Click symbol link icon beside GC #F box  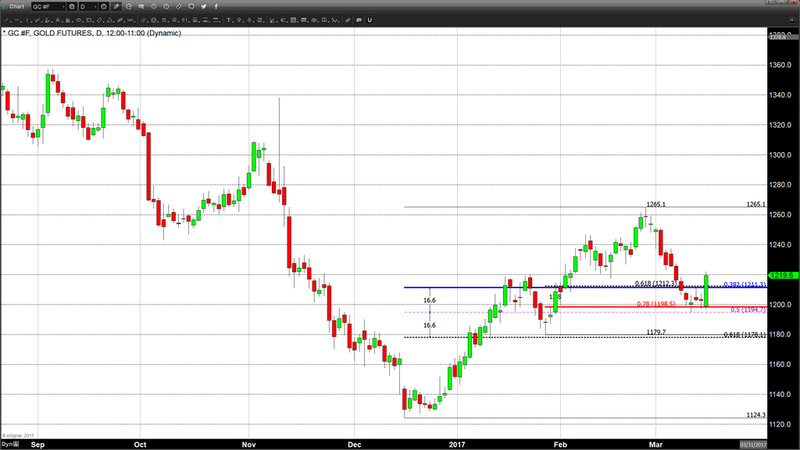coord(72,7)
